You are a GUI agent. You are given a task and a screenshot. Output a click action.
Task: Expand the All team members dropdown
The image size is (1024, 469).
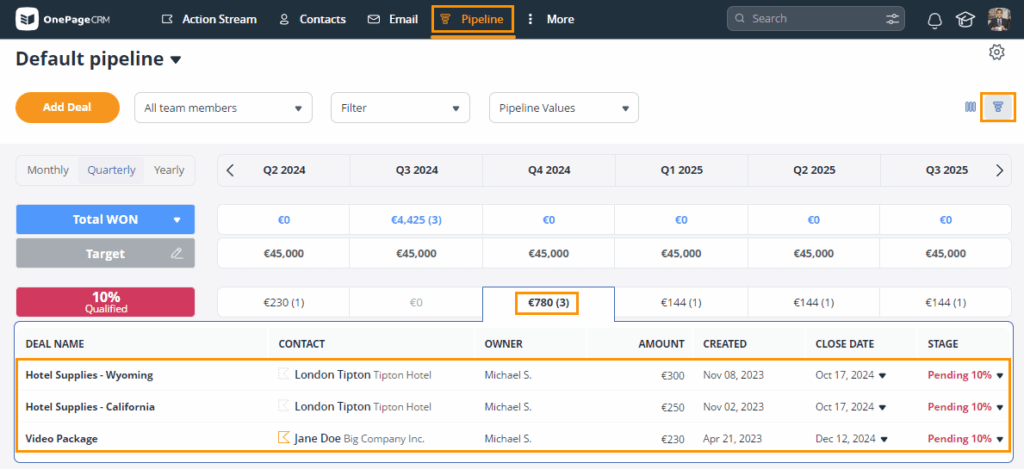223,108
